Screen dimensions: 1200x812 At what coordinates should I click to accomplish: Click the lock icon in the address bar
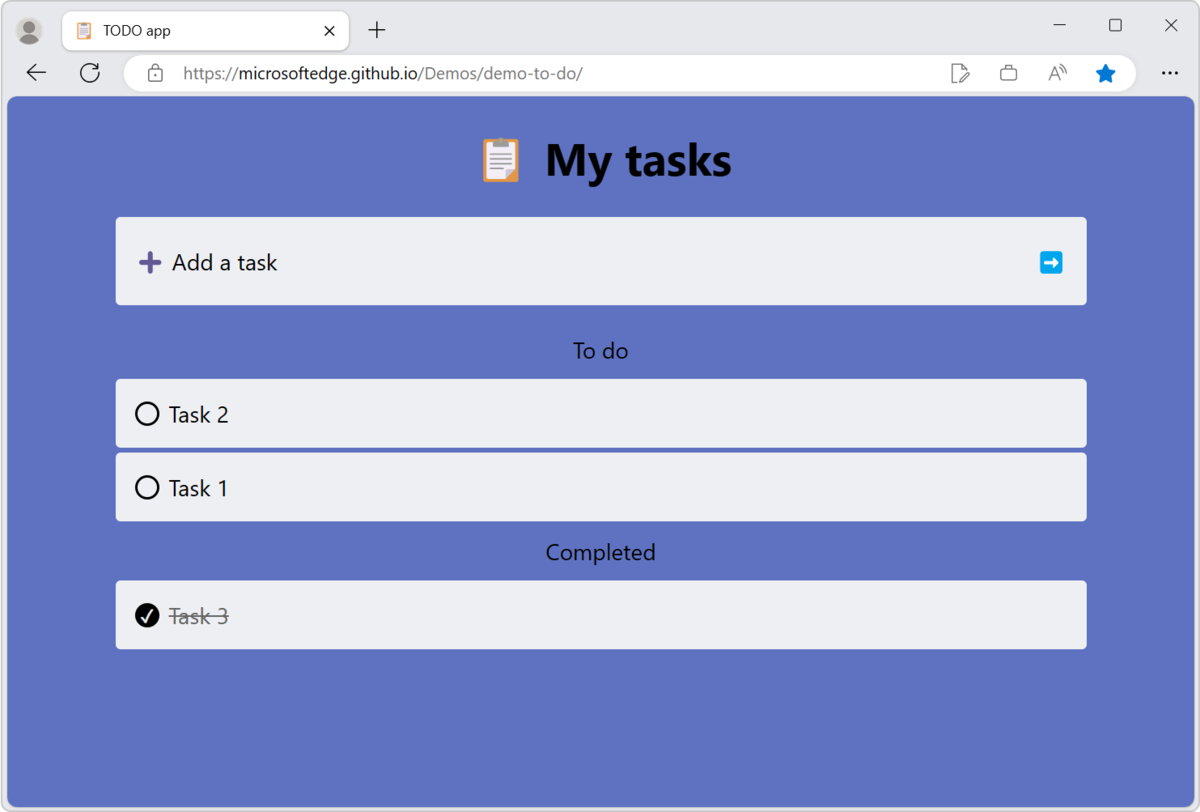click(154, 73)
